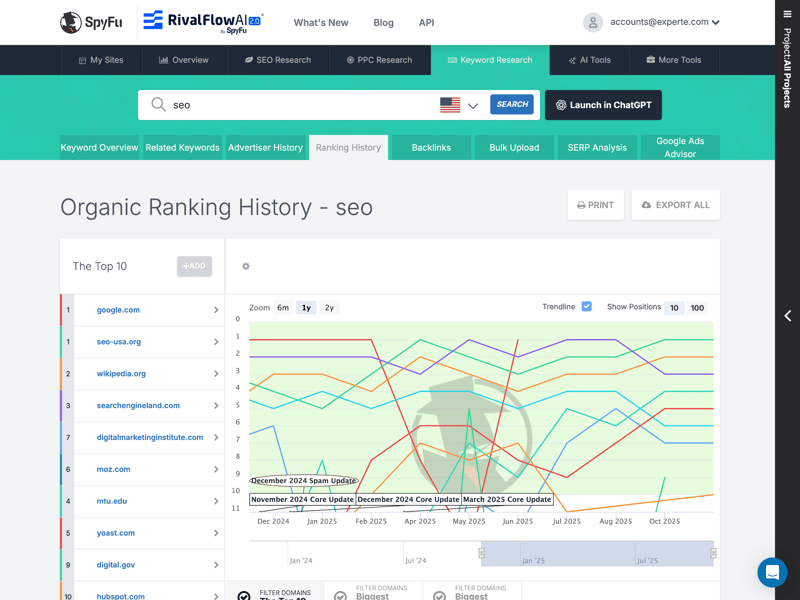Click the user account avatar icon
Viewport: 800px width, 600px height.
click(x=593, y=22)
